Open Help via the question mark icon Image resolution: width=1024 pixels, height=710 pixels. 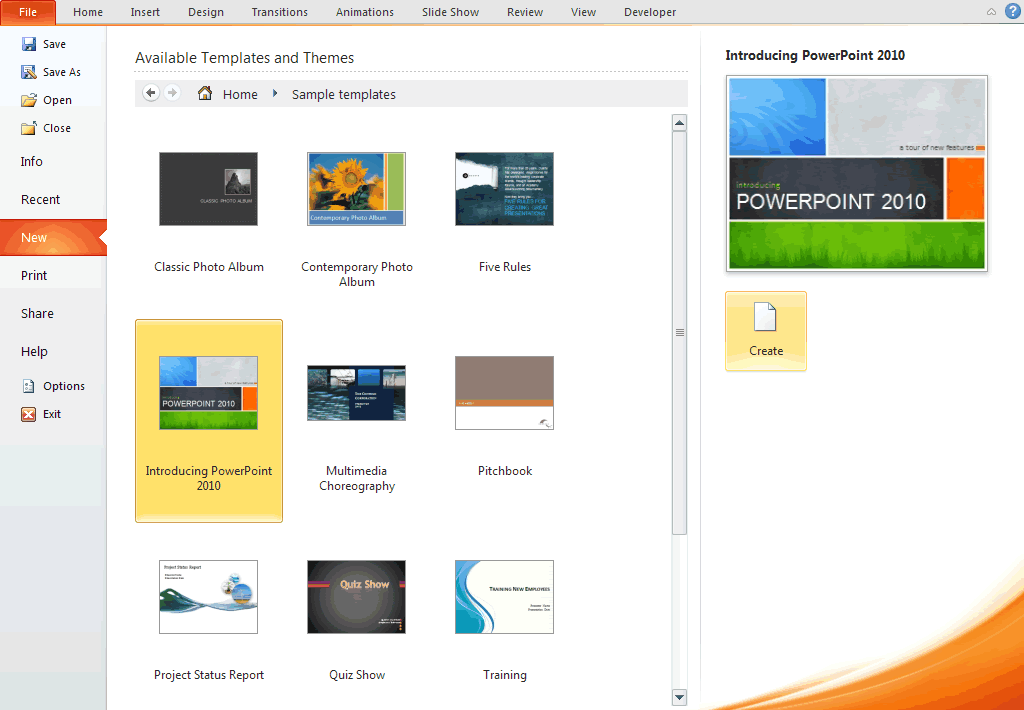point(1012,12)
